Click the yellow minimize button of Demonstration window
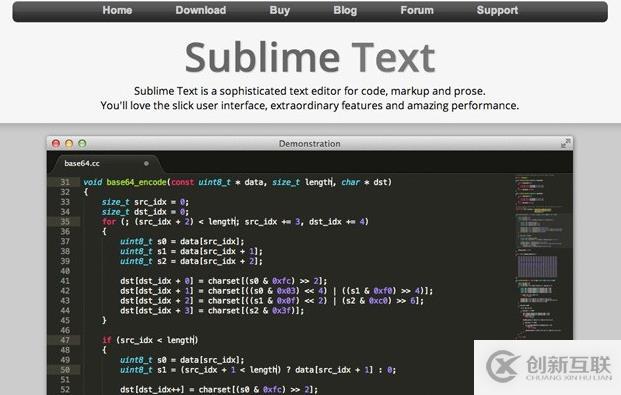621x395 pixels. click(x=69, y=143)
